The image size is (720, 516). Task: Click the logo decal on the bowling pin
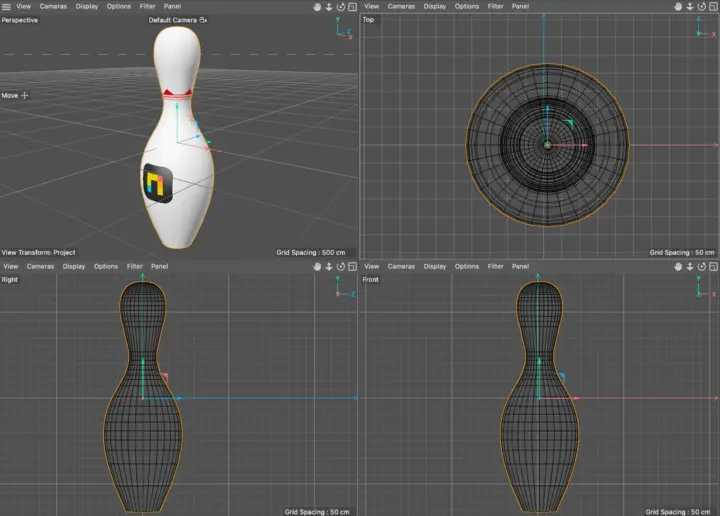point(158,183)
